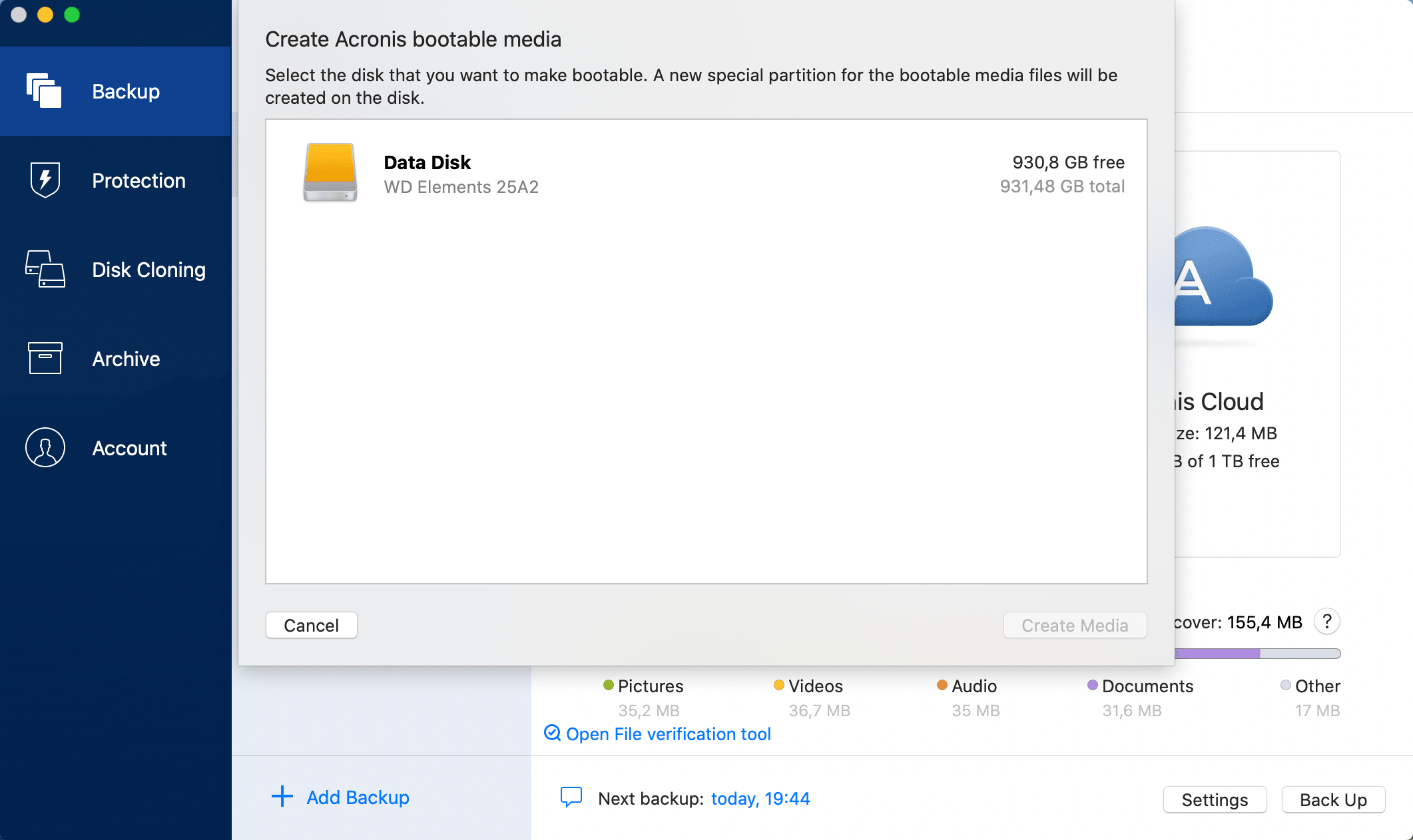Click the Backup stacked-files sidebar icon
The height and width of the screenshot is (840, 1413).
coord(44,91)
